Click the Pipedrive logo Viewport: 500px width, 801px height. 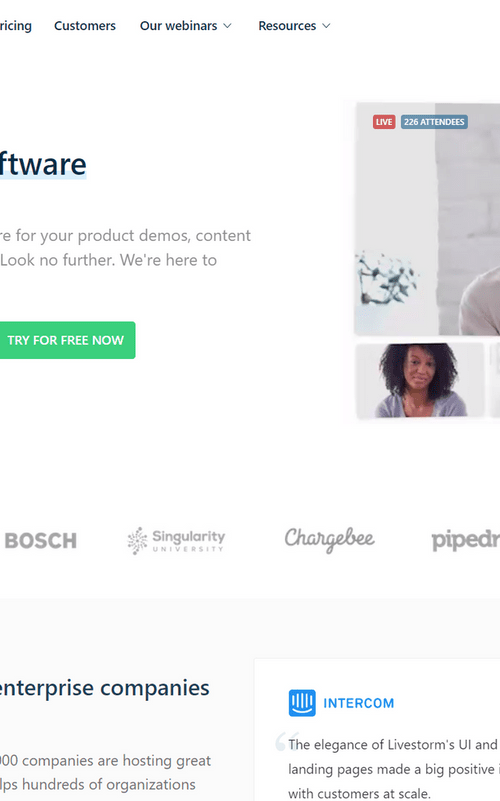pos(465,541)
